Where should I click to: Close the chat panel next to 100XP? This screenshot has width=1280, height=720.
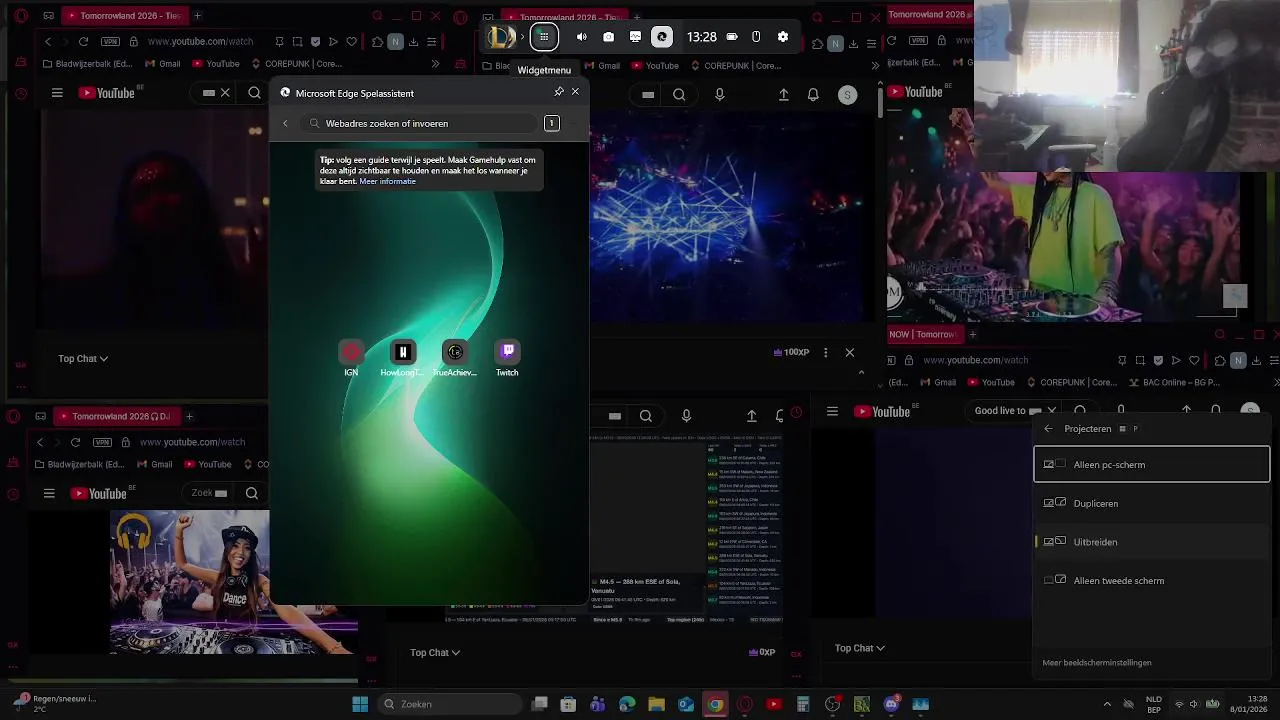click(850, 352)
